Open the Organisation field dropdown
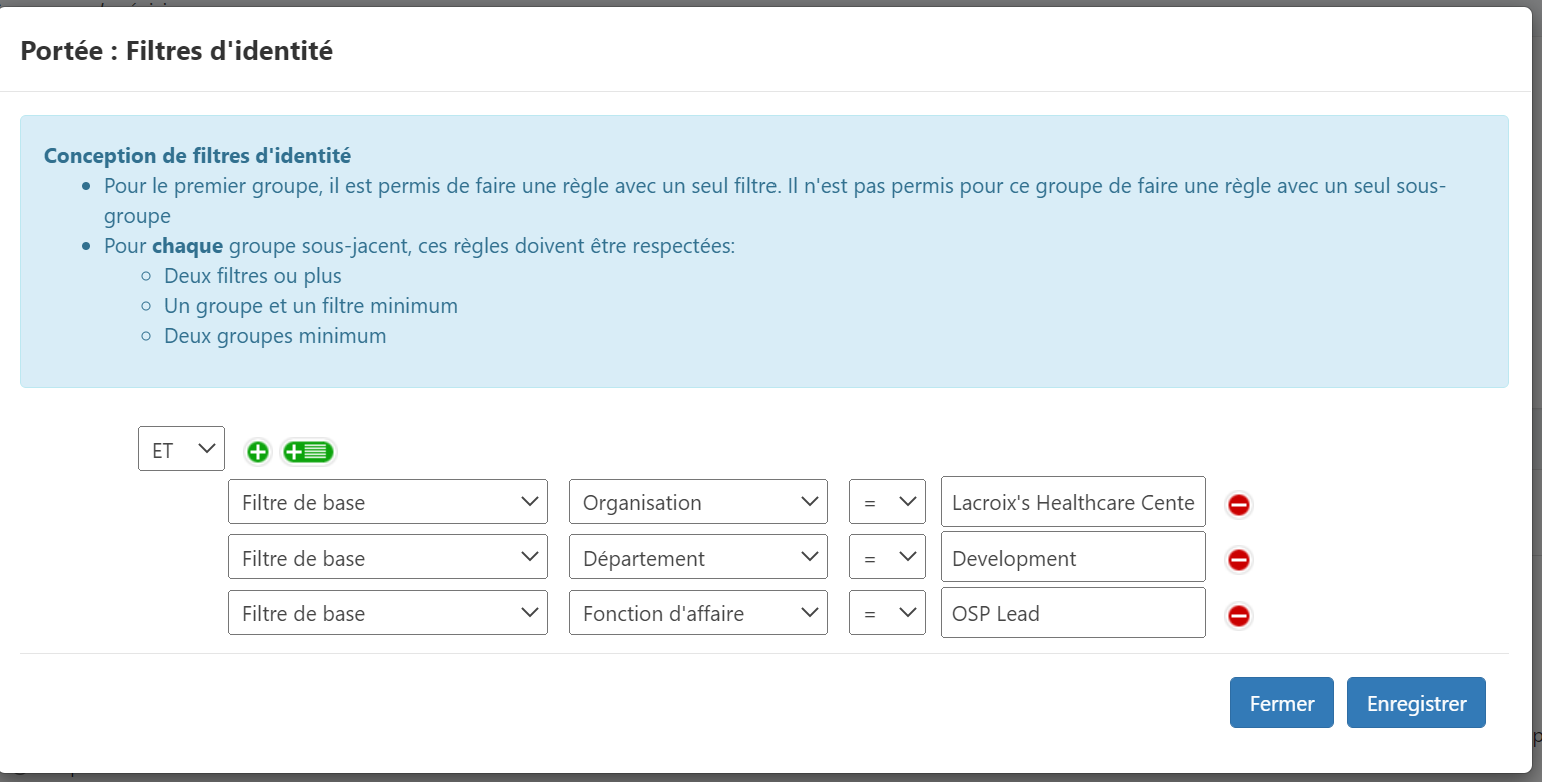Viewport: 1542px width, 782px height. 698,501
